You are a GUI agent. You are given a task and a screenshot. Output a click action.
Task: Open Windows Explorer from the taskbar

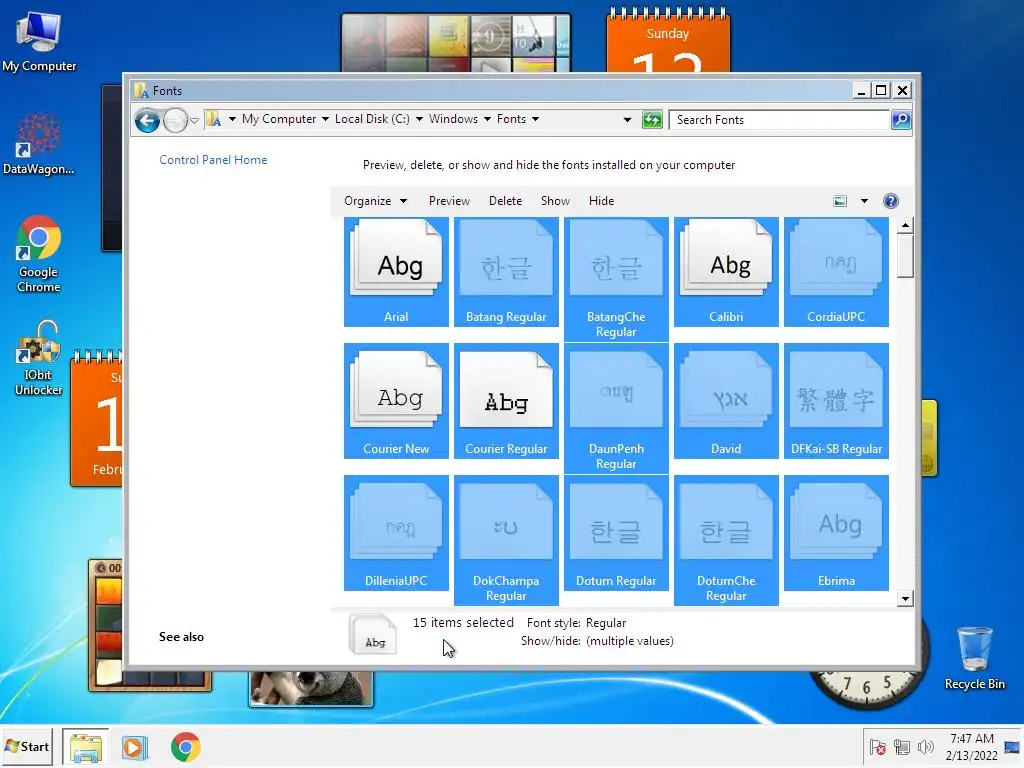click(86, 747)
